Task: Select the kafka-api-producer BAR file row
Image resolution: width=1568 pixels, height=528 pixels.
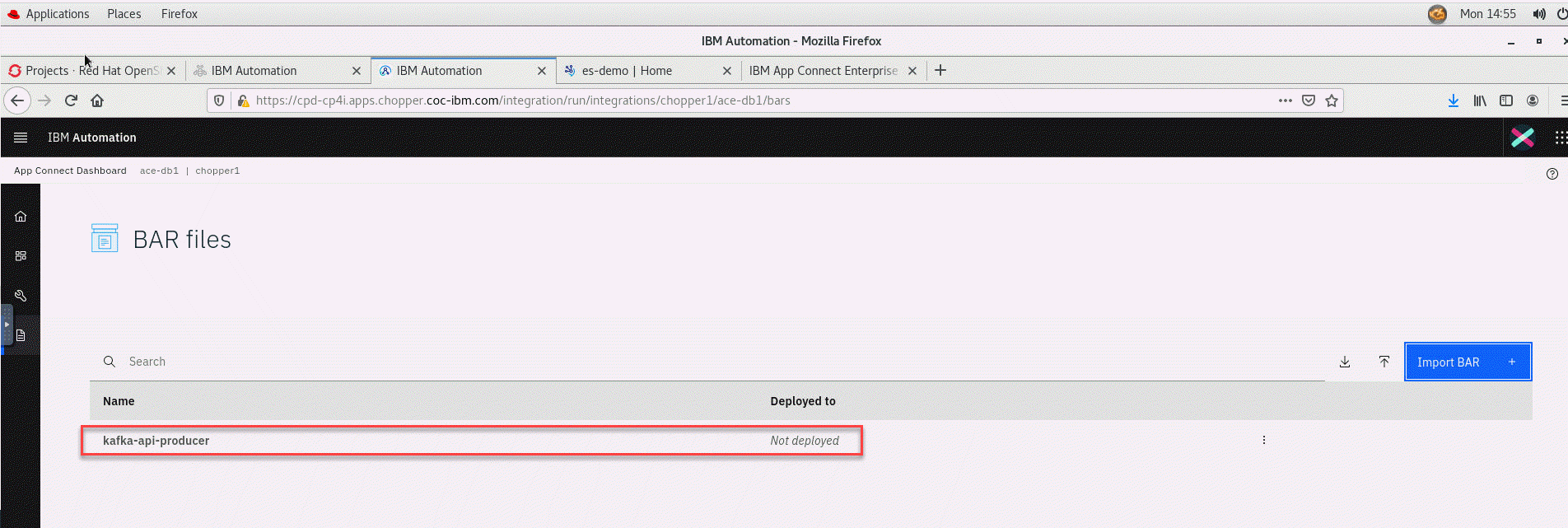Action: (156, 441)
